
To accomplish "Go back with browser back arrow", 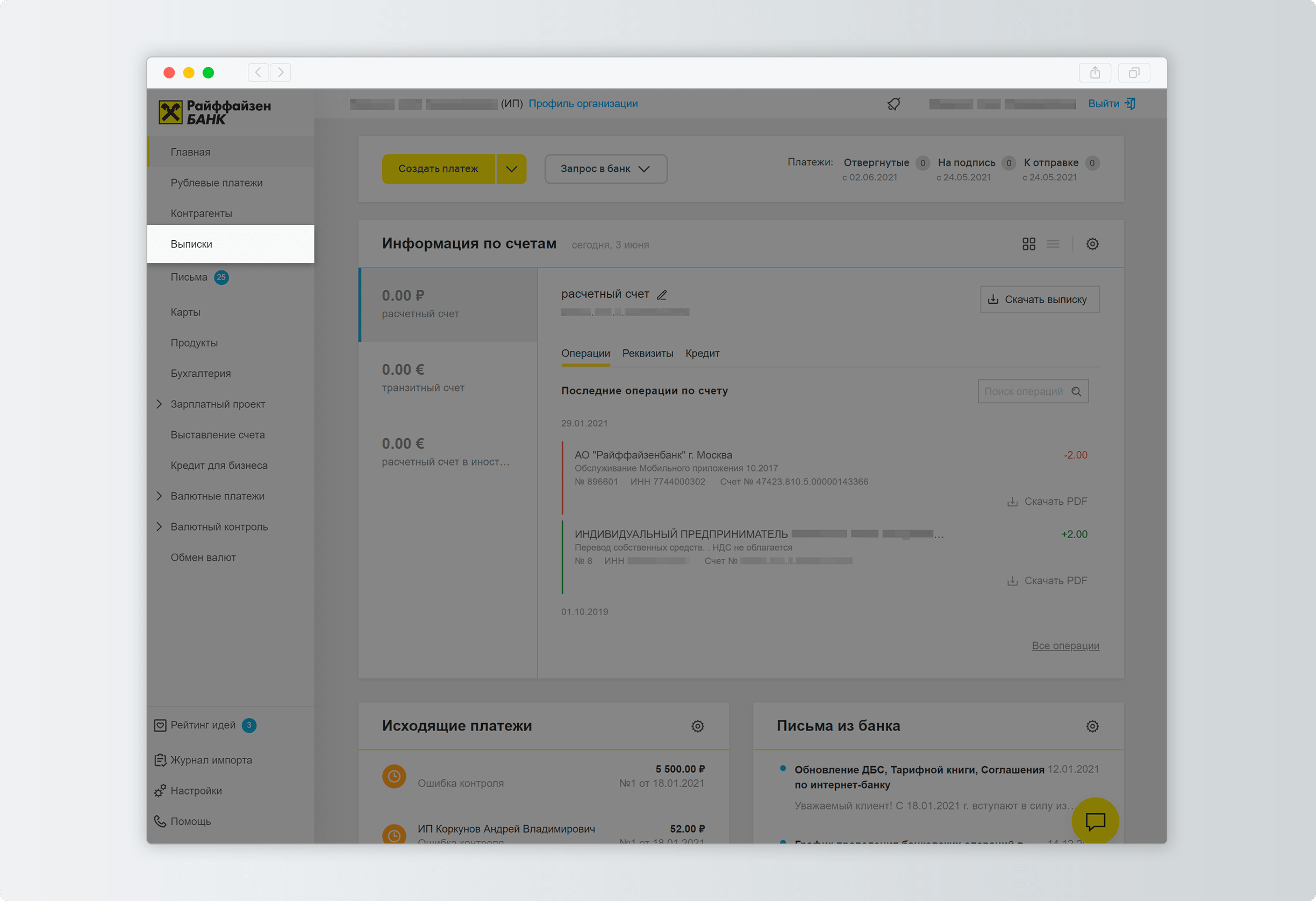I will pyautogui.click(x=258, y=73).
